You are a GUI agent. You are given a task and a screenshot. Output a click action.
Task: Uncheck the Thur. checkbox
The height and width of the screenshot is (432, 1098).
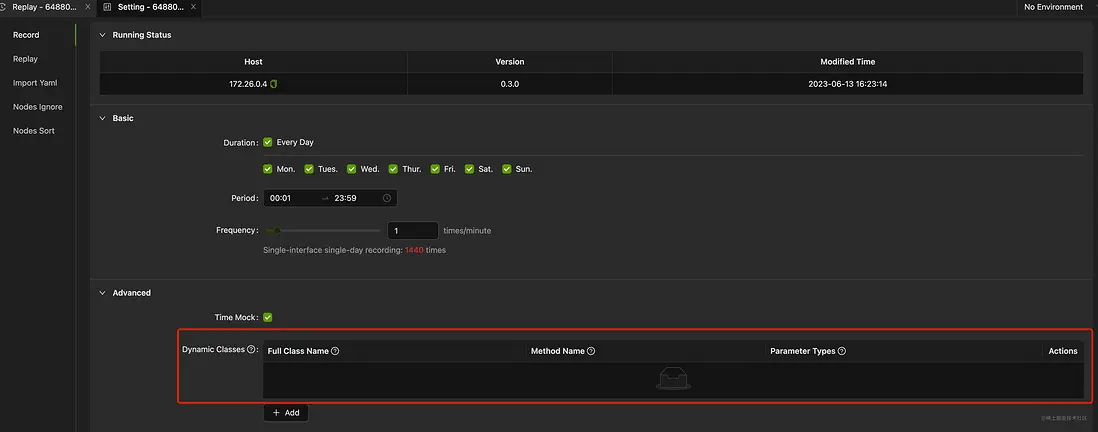click(x=394, y=169)
